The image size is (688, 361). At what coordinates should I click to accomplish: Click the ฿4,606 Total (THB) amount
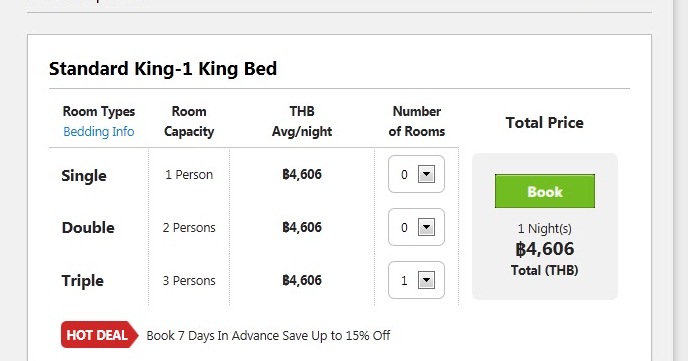(x=545, y=249)
